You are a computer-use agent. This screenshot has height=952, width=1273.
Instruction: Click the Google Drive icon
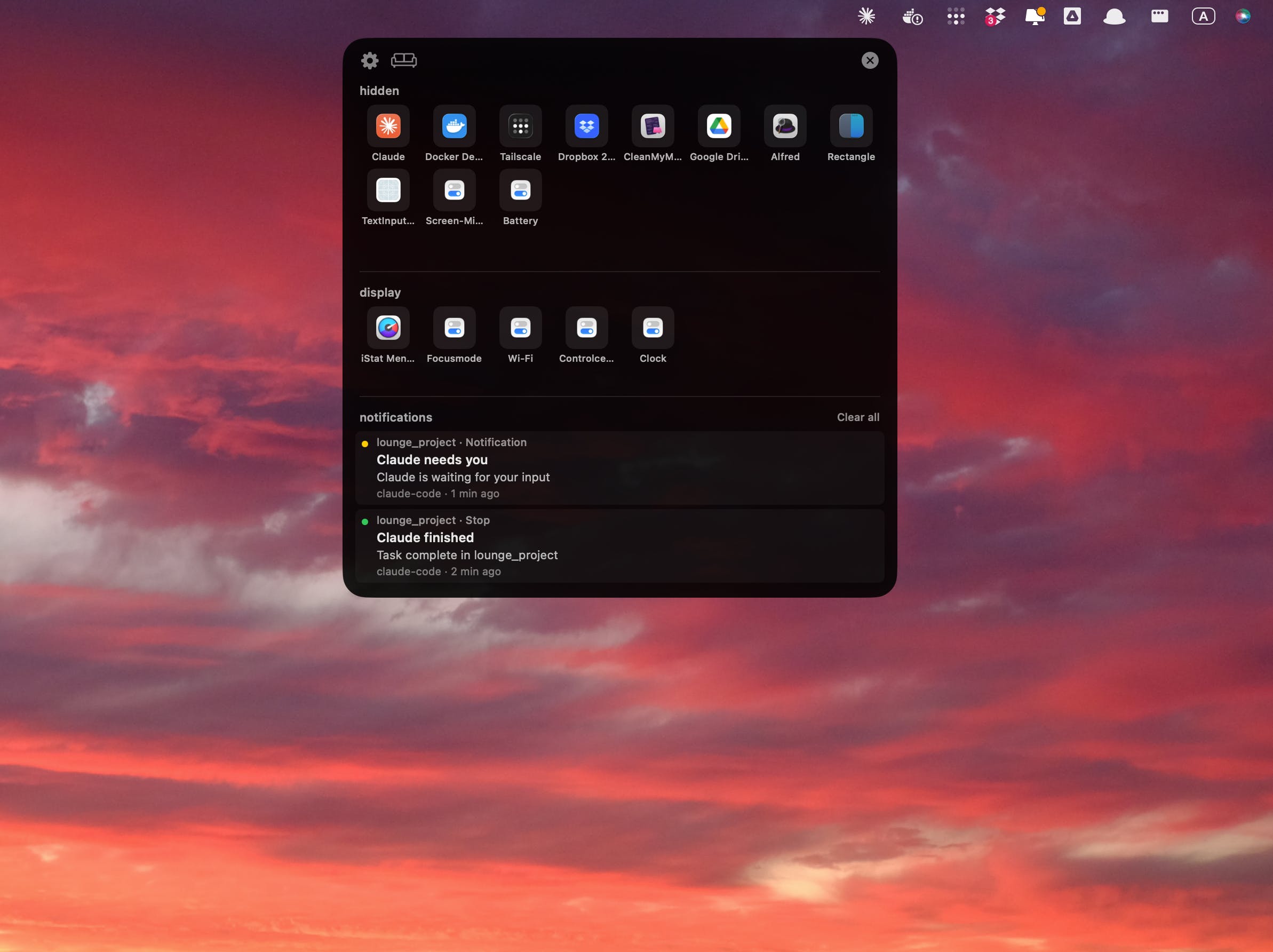719,126
